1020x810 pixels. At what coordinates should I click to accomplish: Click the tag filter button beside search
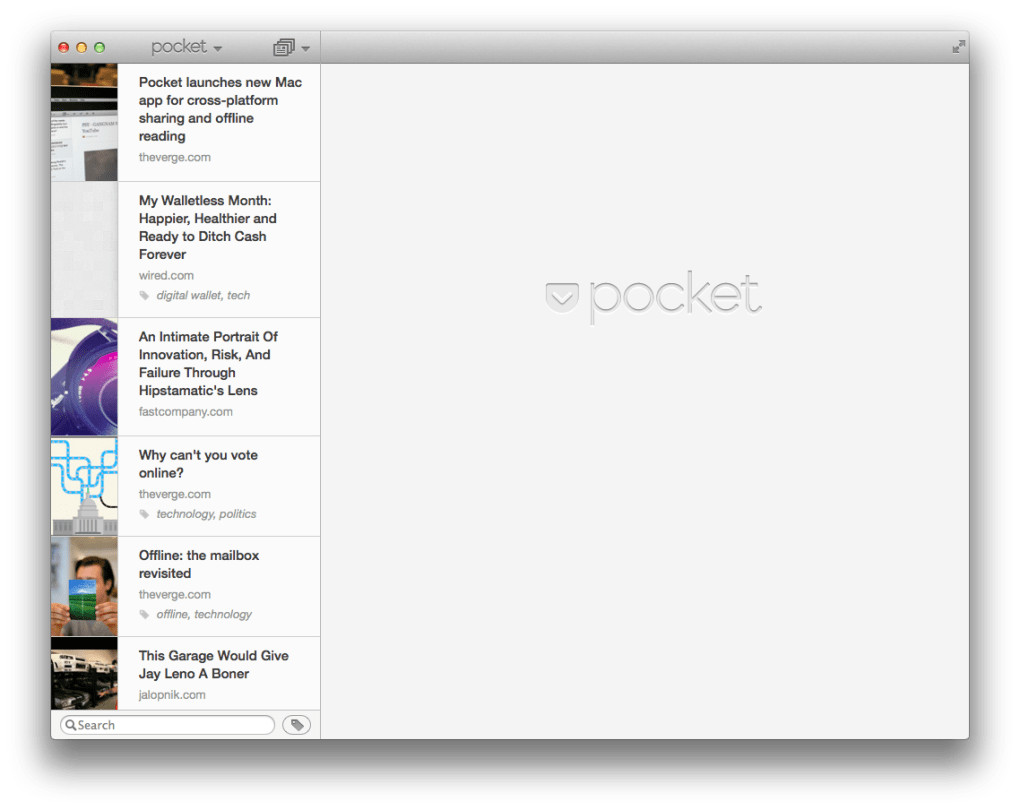coord(297,725)
